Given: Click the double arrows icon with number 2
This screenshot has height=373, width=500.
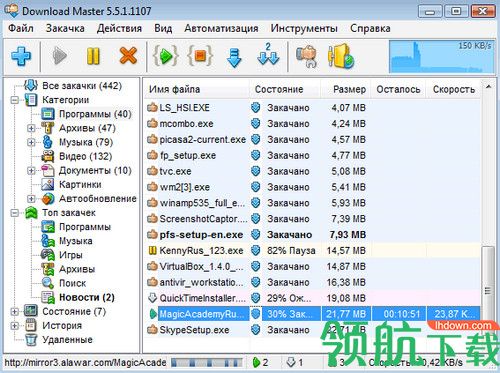Looking at the screenshot, I should click(268, 55).
